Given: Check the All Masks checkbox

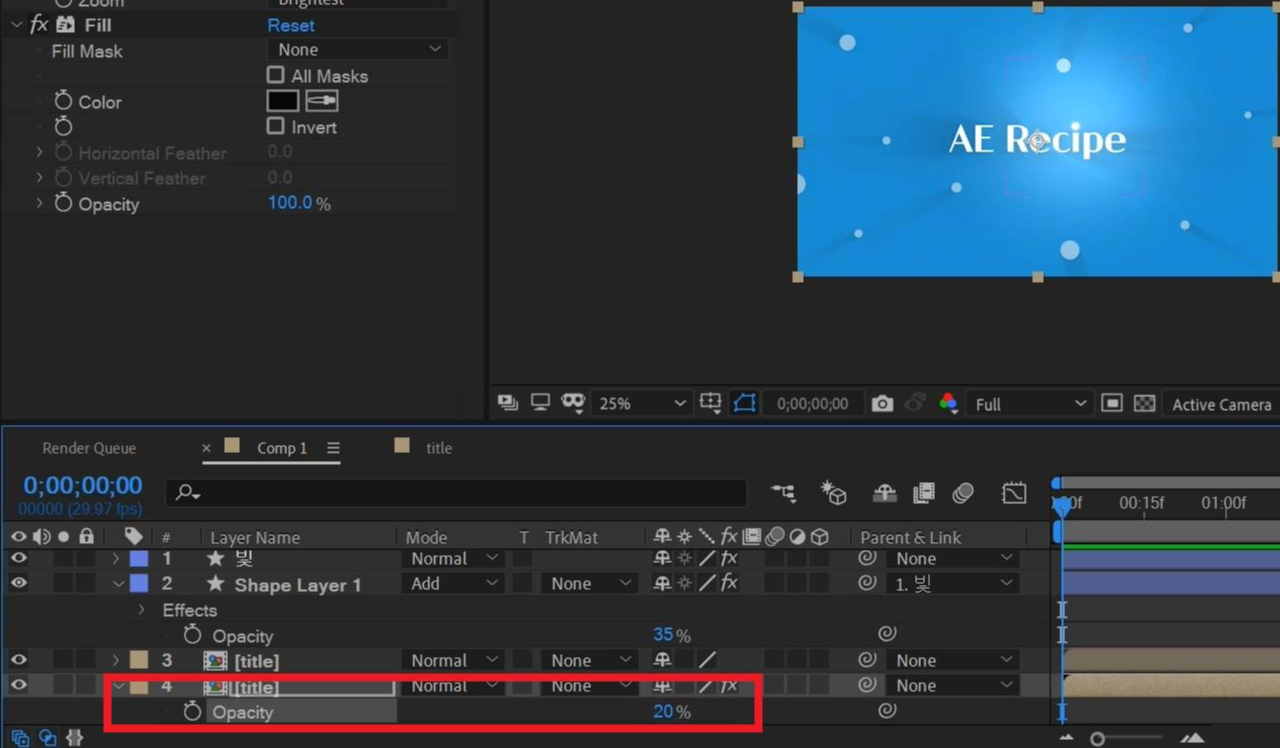Looking at the screenshot, I should pyautogui.click(x=275, y=75).
